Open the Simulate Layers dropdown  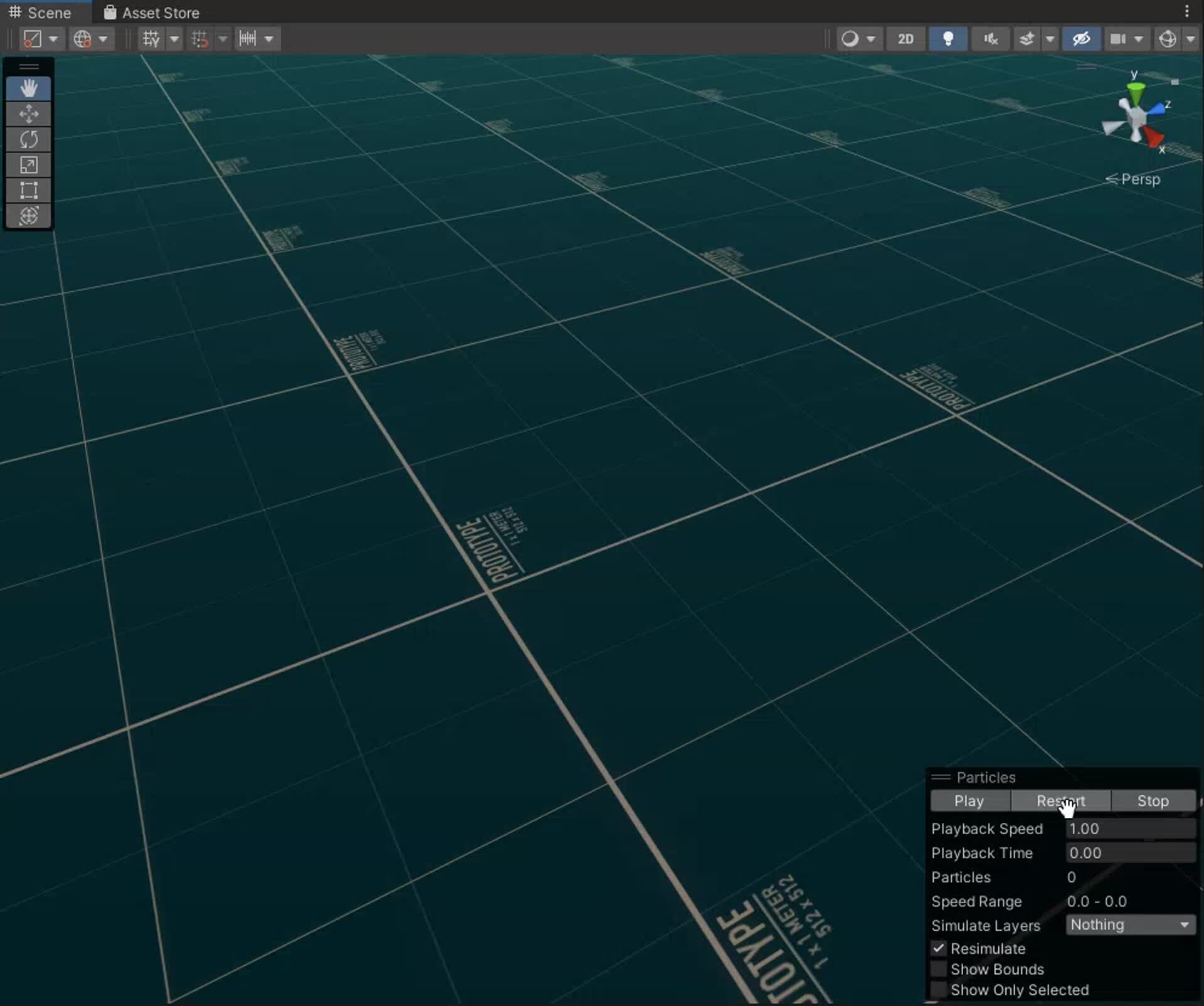[x=1128, y=925]
